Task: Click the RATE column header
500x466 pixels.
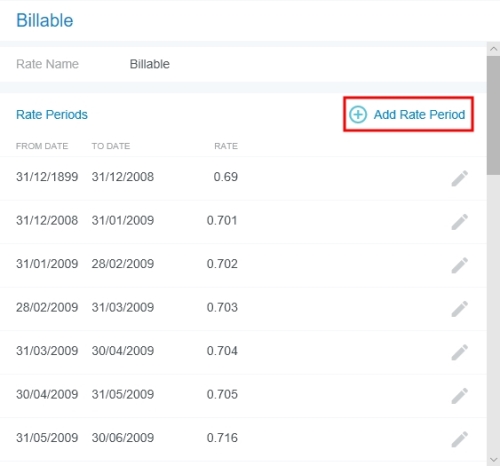Action: 226,146
